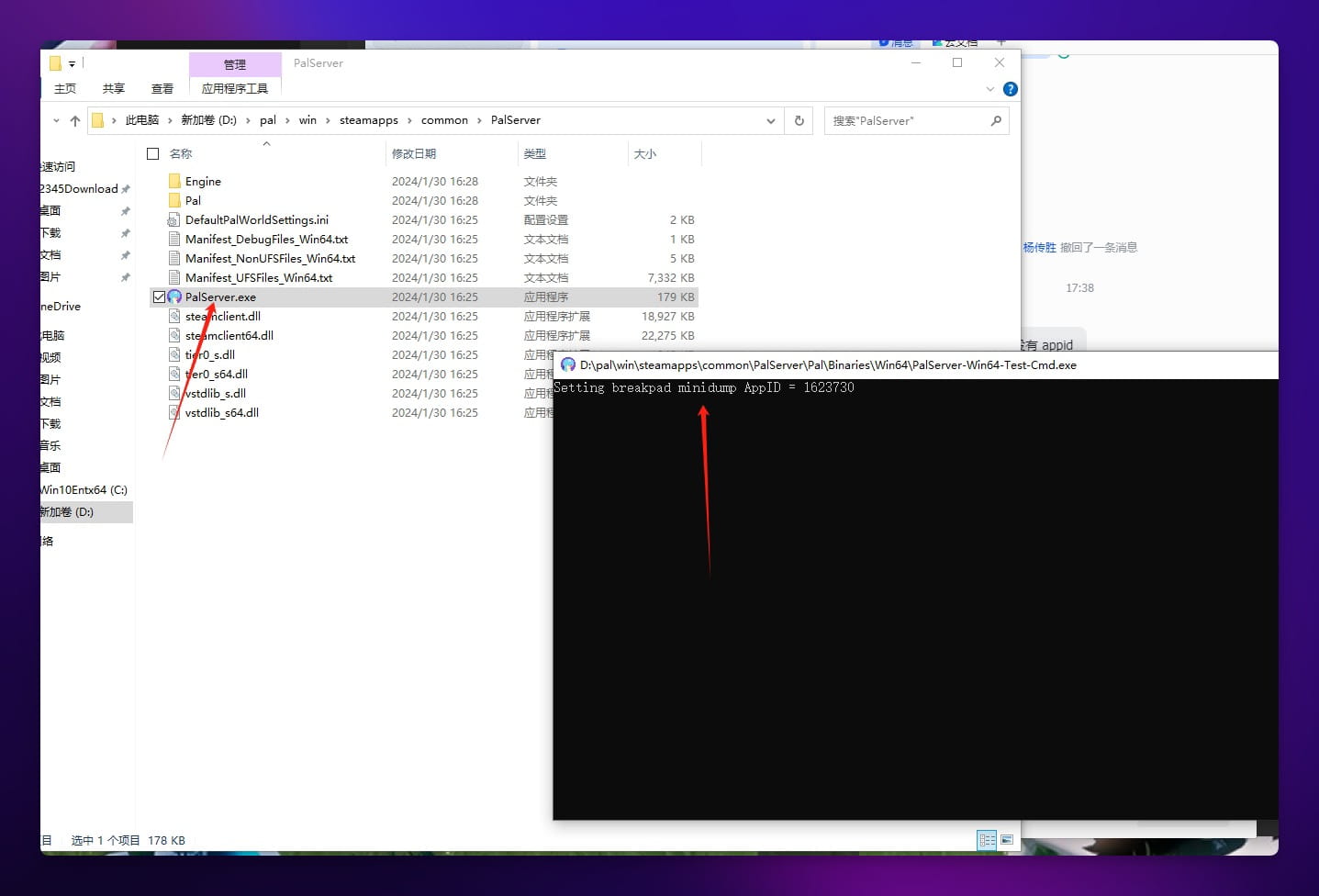Go up one folder level arrow

point(75,120)
